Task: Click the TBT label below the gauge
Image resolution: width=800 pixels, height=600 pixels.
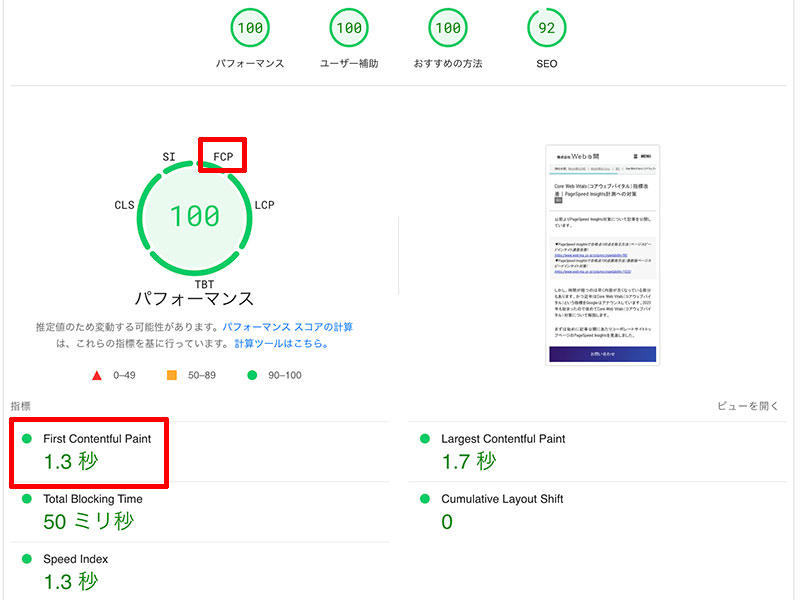Action: [x=204, y=284]
